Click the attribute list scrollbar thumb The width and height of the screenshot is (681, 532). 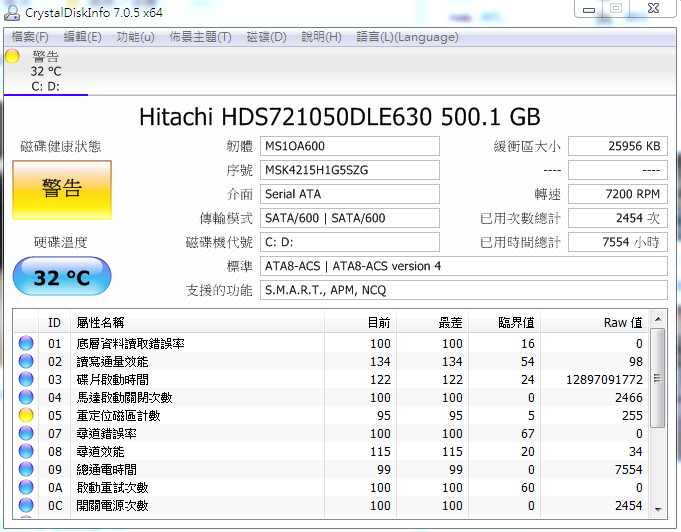coord(658,378)
